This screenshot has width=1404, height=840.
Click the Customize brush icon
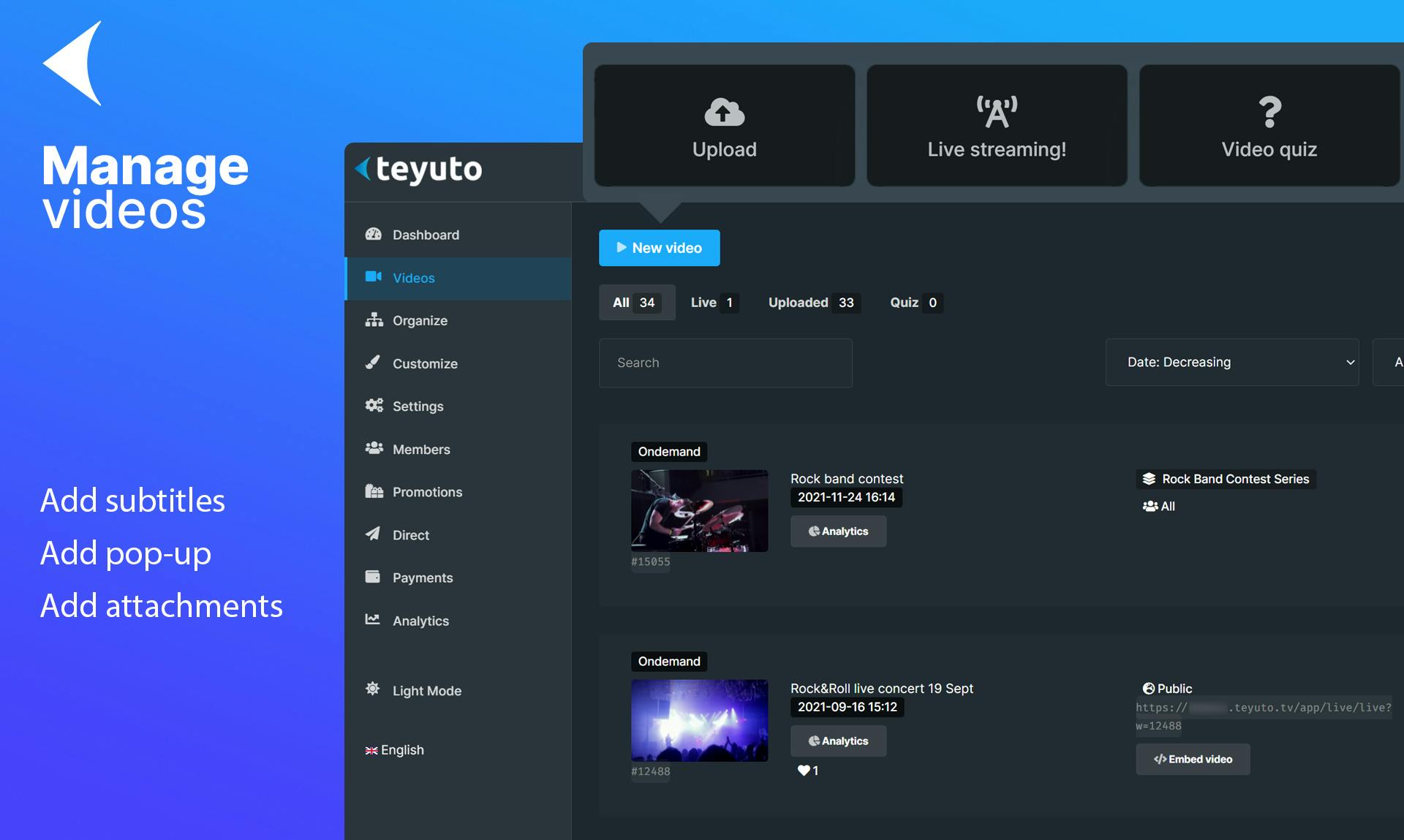point(373,362)
